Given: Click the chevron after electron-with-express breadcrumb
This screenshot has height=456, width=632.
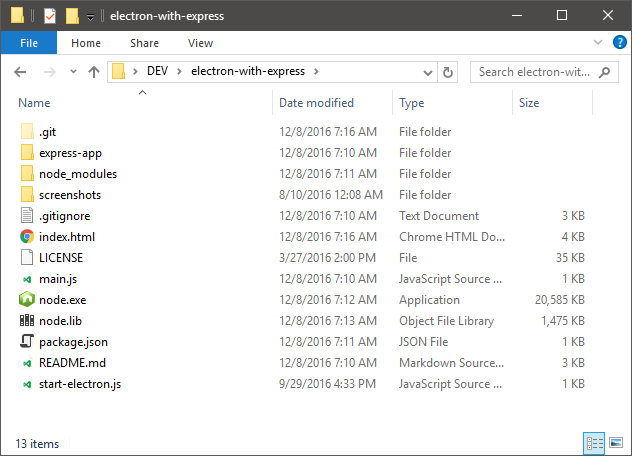Looking at the screenshot, I should click(x=316, y=71).
